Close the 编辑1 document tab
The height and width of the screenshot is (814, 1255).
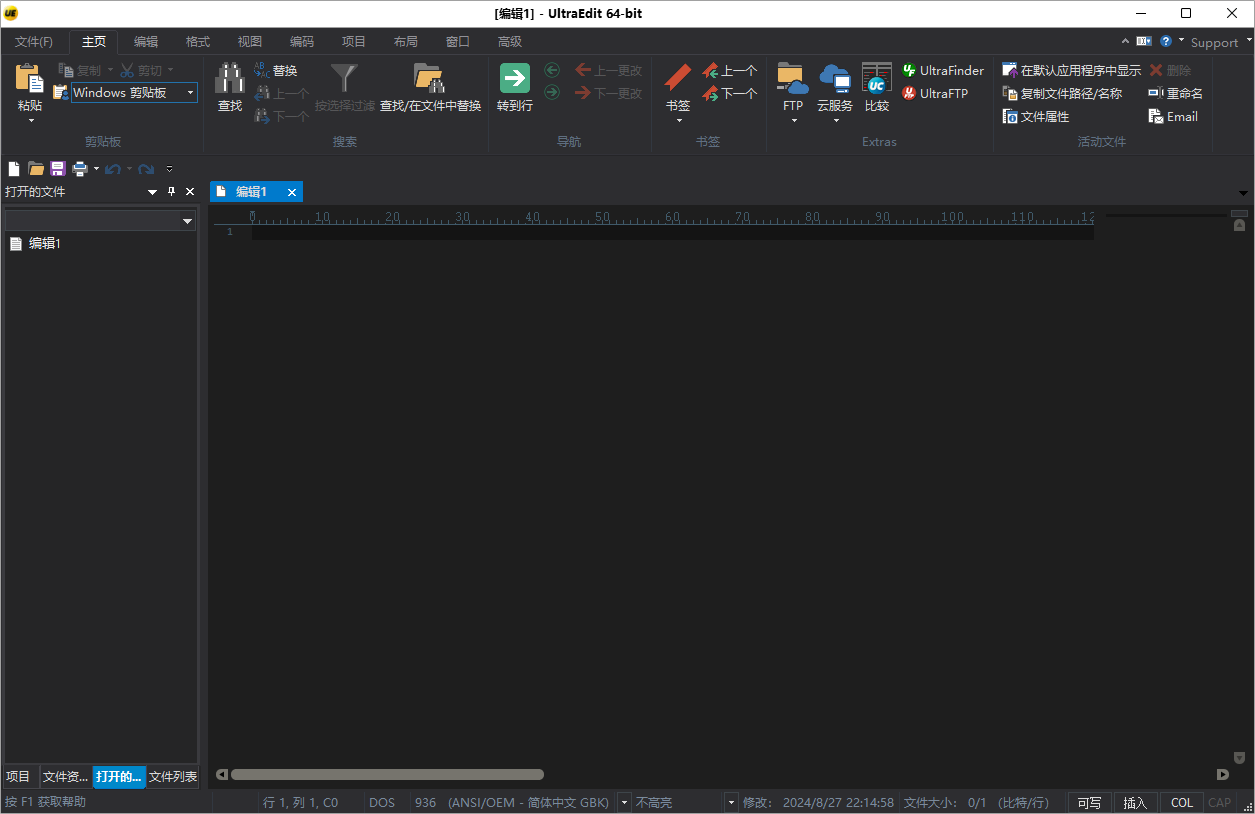pyautogui.click(x=292, y=192)
